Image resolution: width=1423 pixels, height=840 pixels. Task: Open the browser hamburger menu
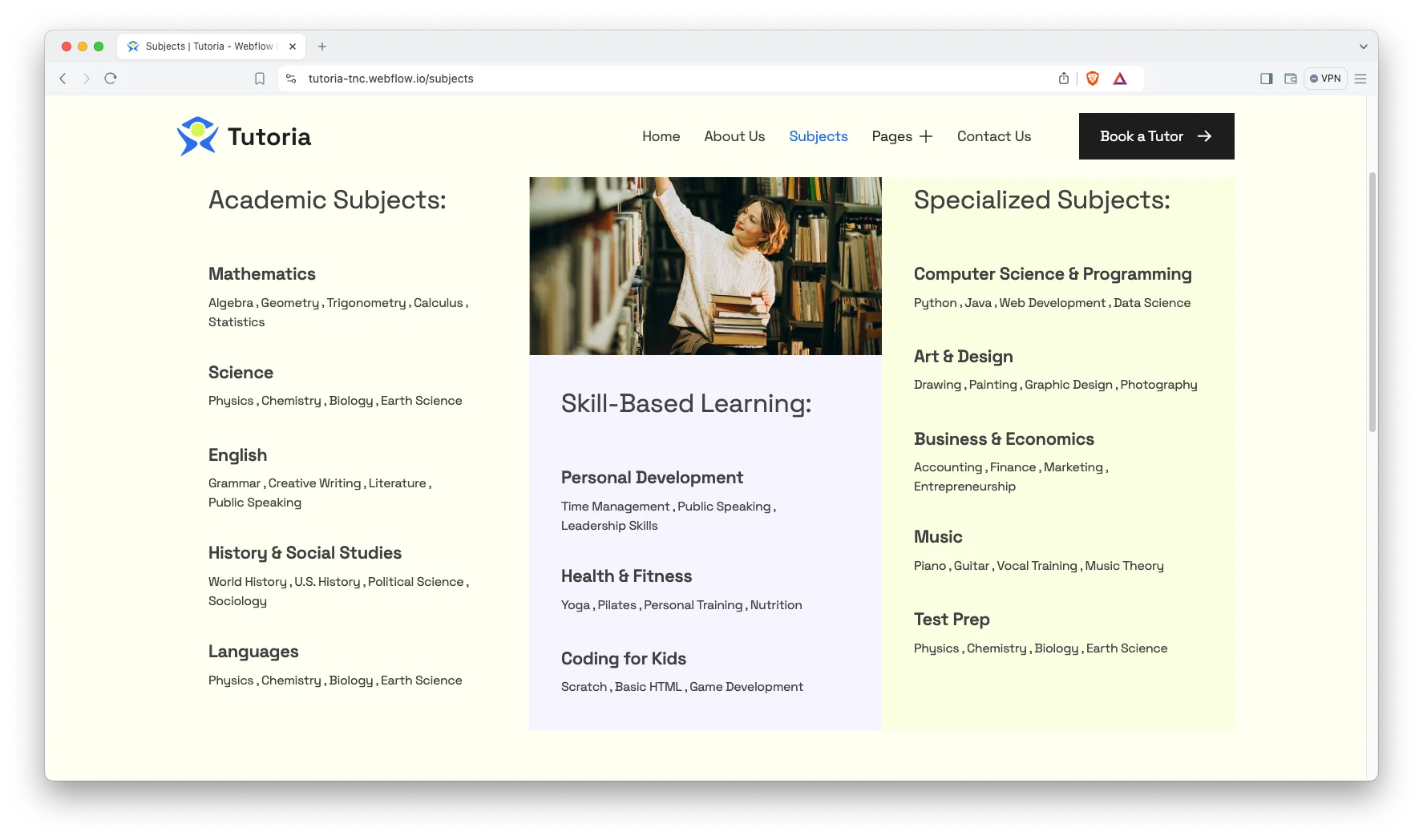pos(1360,79)
